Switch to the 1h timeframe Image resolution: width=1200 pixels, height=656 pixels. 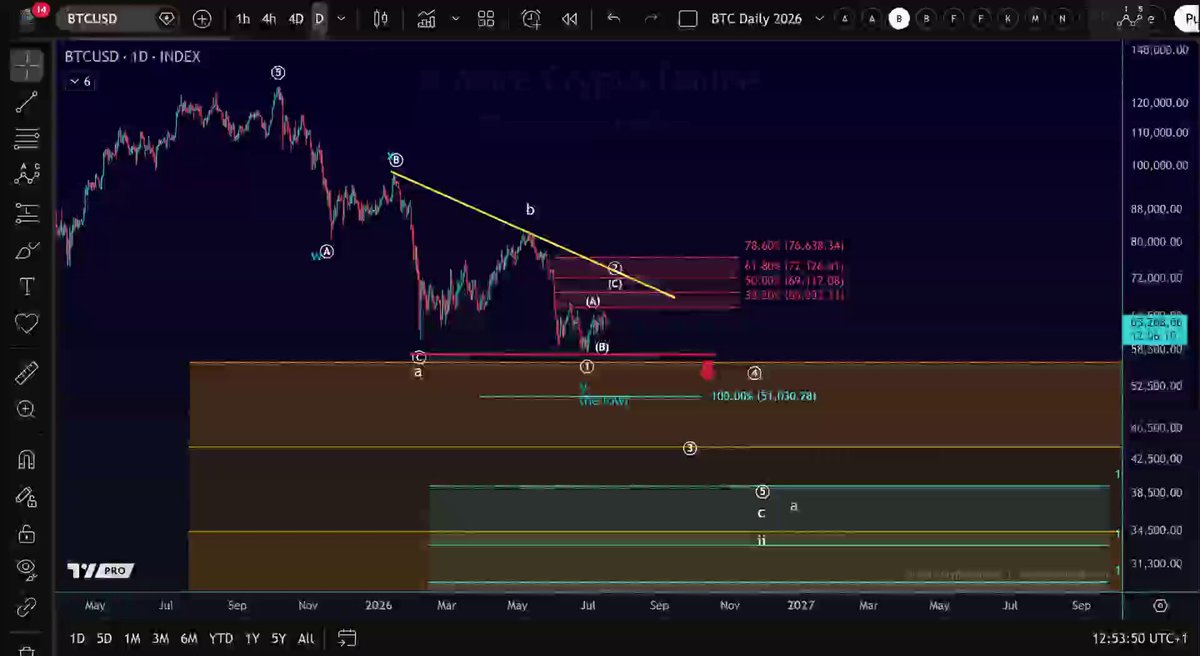tap(243, 18)
